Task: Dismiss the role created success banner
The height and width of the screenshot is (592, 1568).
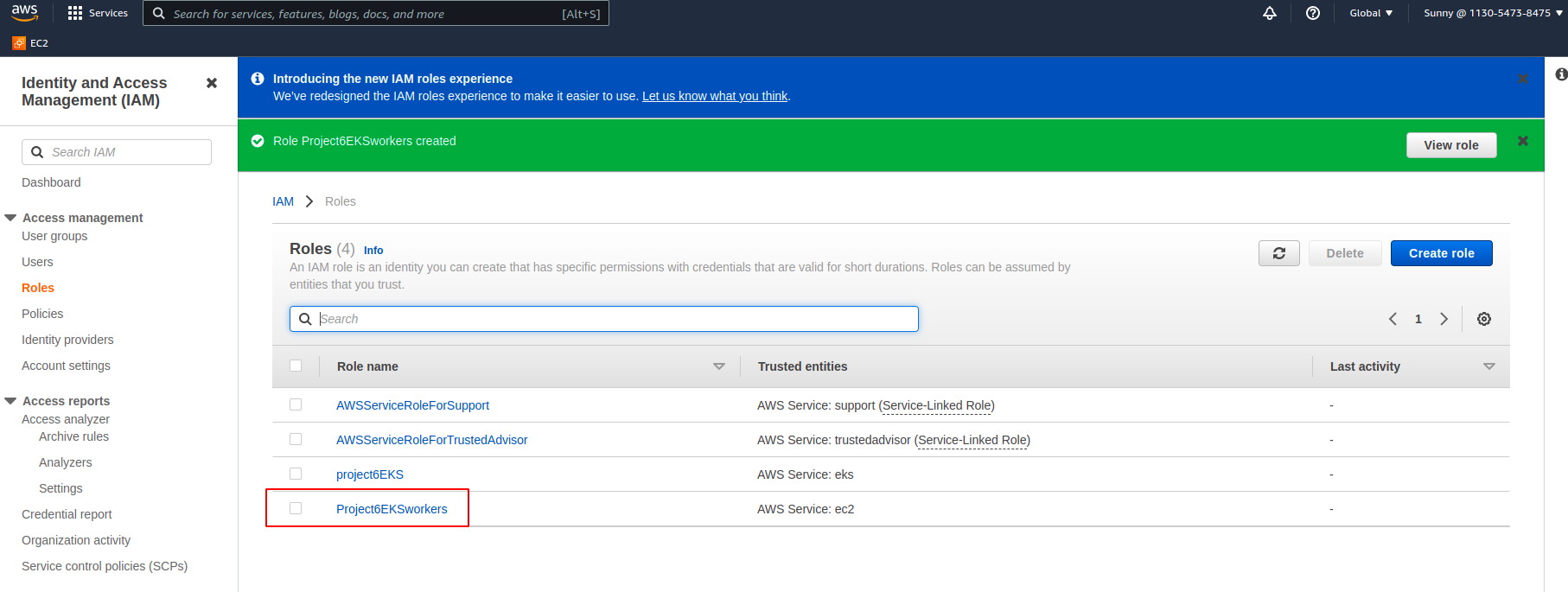Action: point(1523,141)
